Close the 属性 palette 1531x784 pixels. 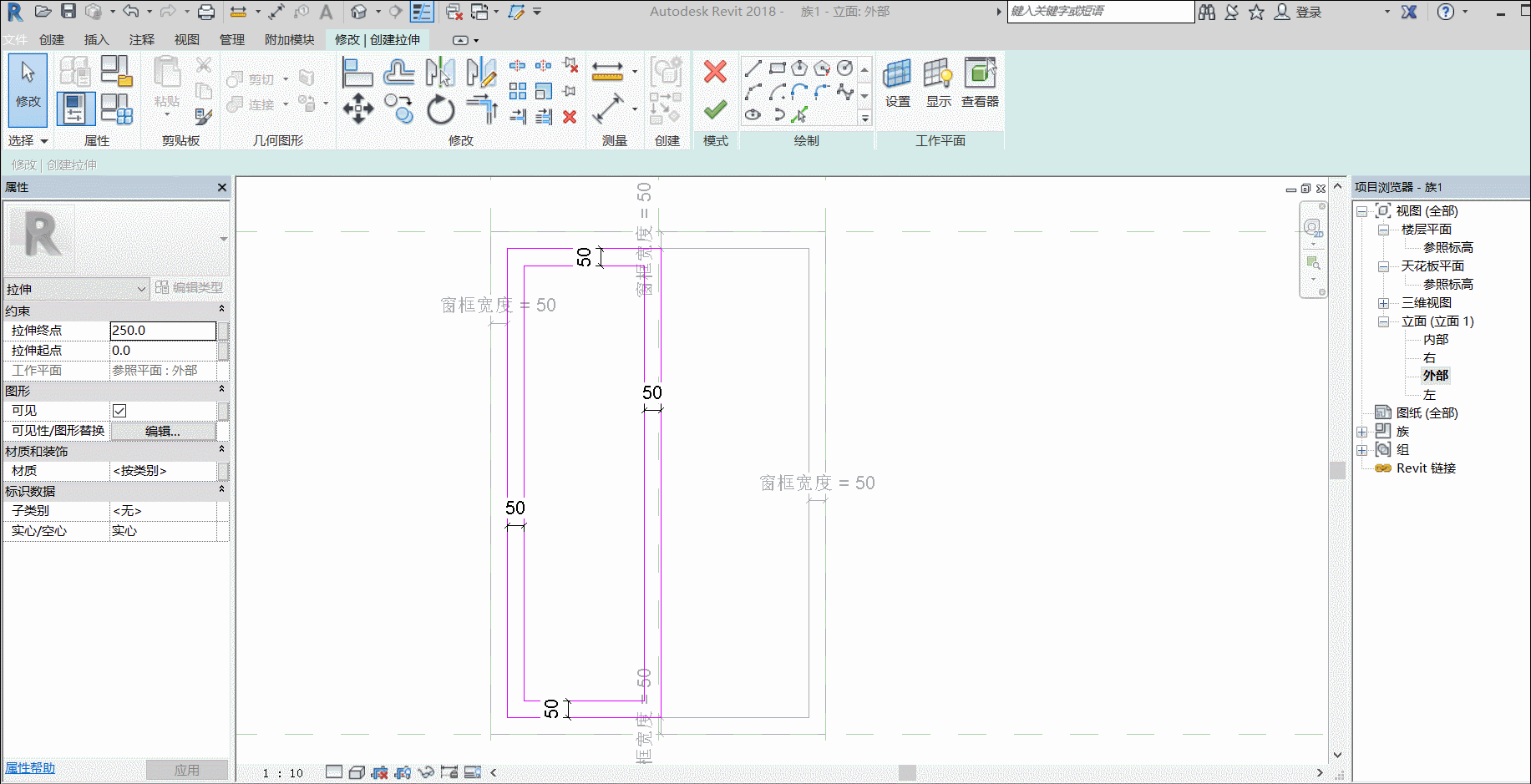(222, 187)
